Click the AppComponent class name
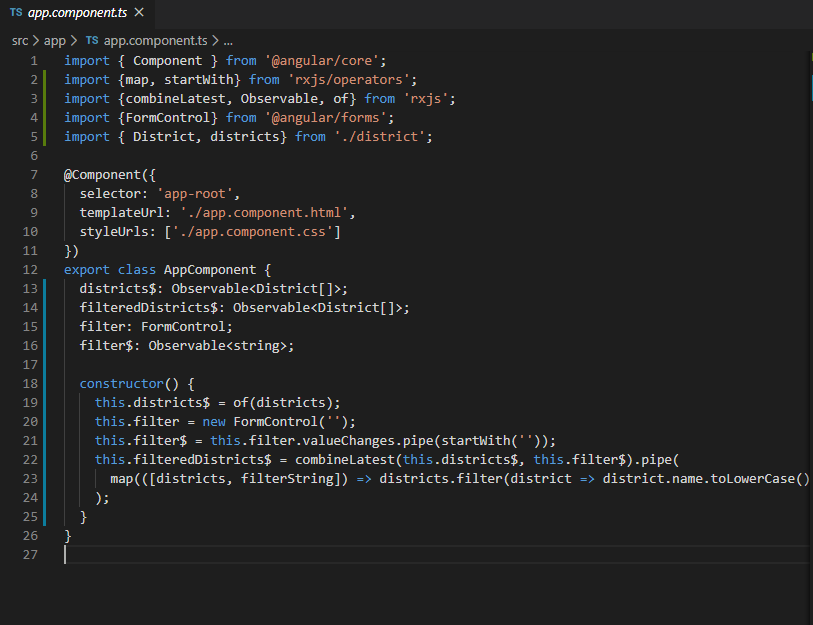Viewport: 813px width, 625px height. [210, 270]
